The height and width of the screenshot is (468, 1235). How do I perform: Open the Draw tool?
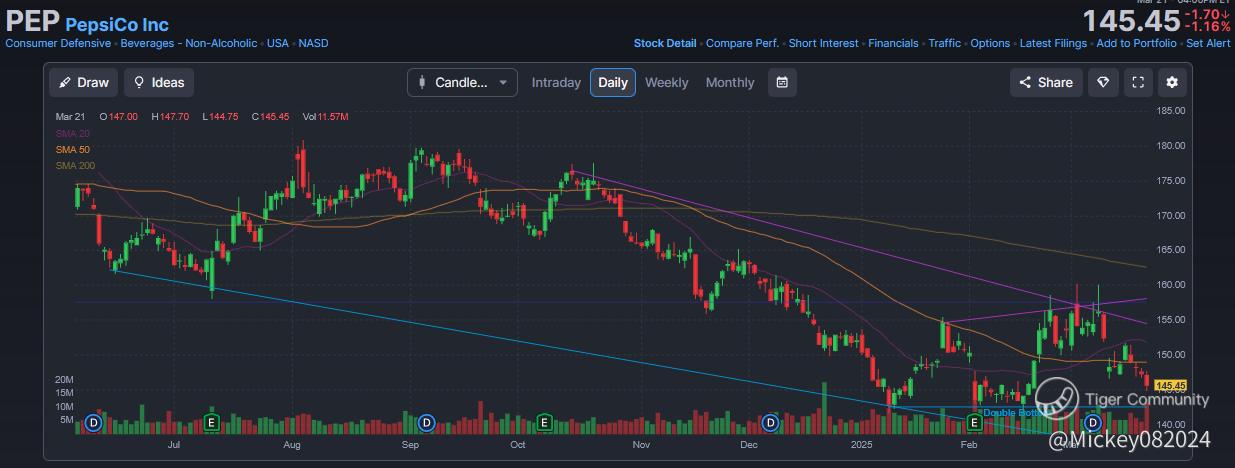click(x=83, y=83)
